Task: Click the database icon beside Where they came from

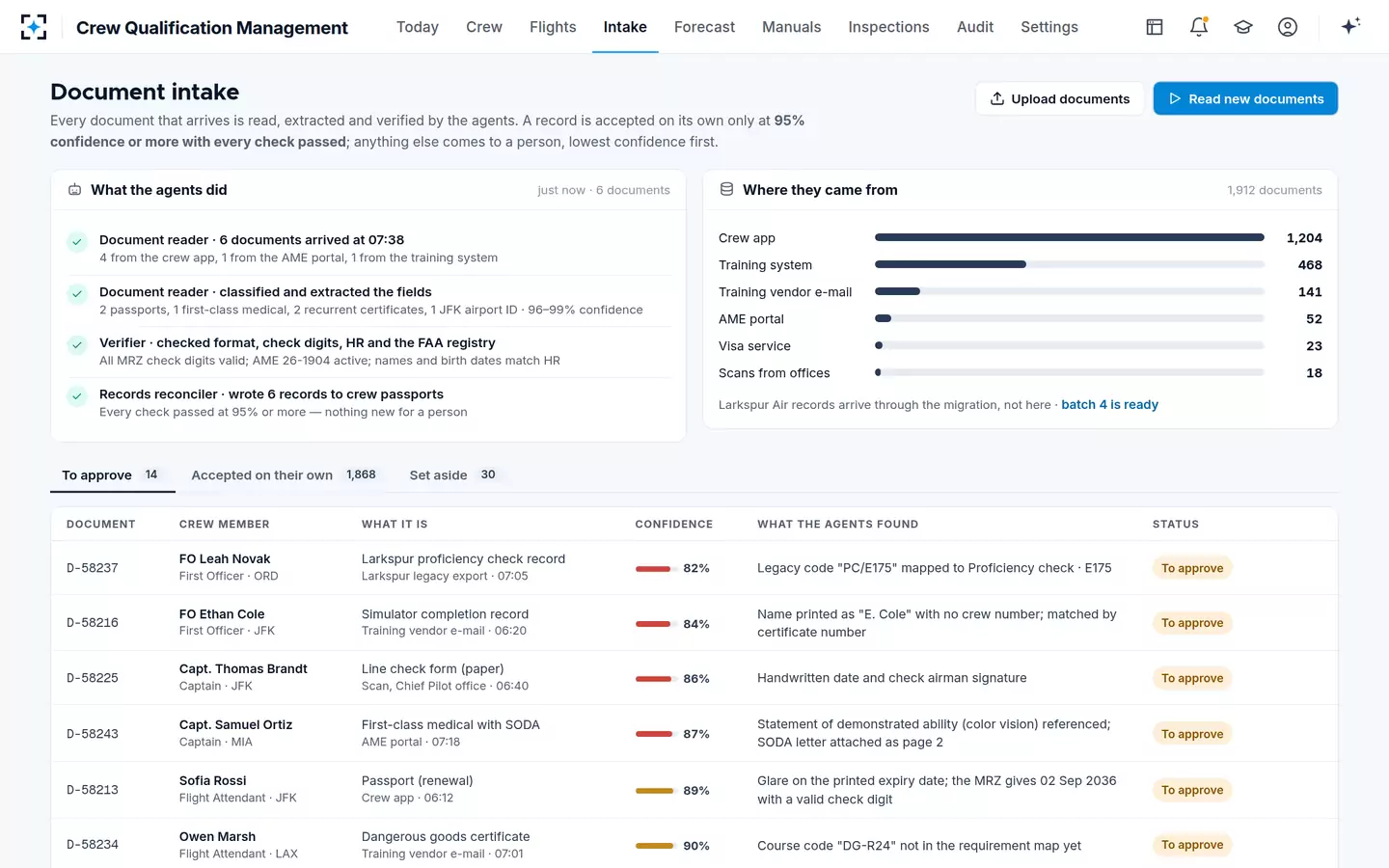Action: (x=726, y=190)
